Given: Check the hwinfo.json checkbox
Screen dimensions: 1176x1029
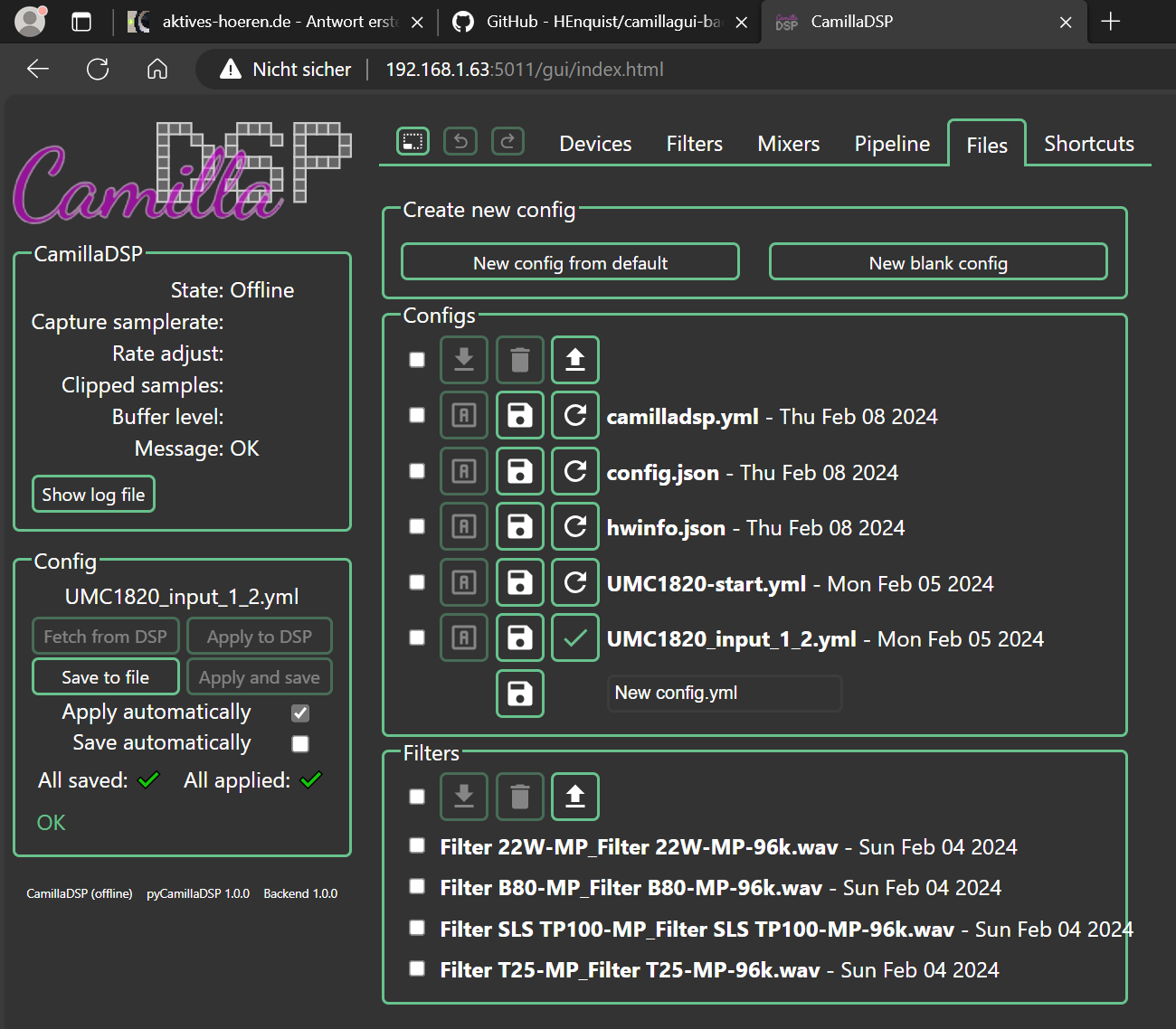Looking at the screenshot, I should point(417,526).
